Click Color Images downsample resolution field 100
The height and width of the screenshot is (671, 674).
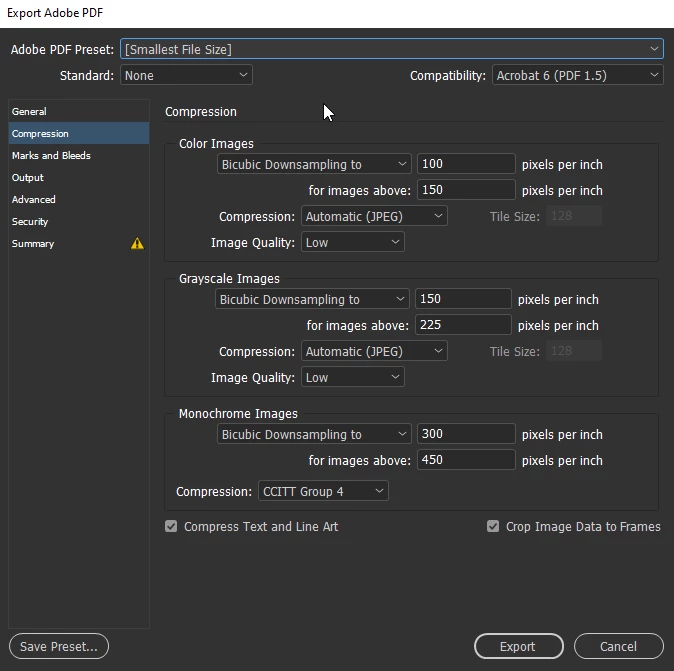(466, 164)
